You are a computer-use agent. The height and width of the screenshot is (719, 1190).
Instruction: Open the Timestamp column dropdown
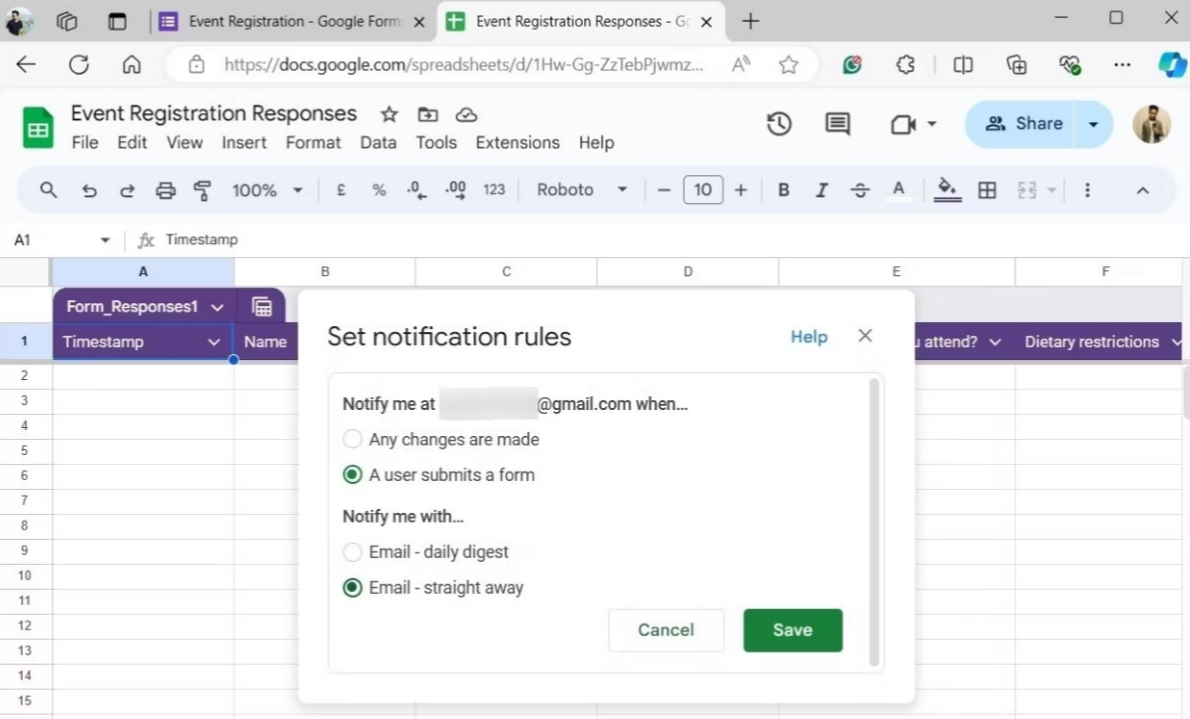[x=213, y=342]
